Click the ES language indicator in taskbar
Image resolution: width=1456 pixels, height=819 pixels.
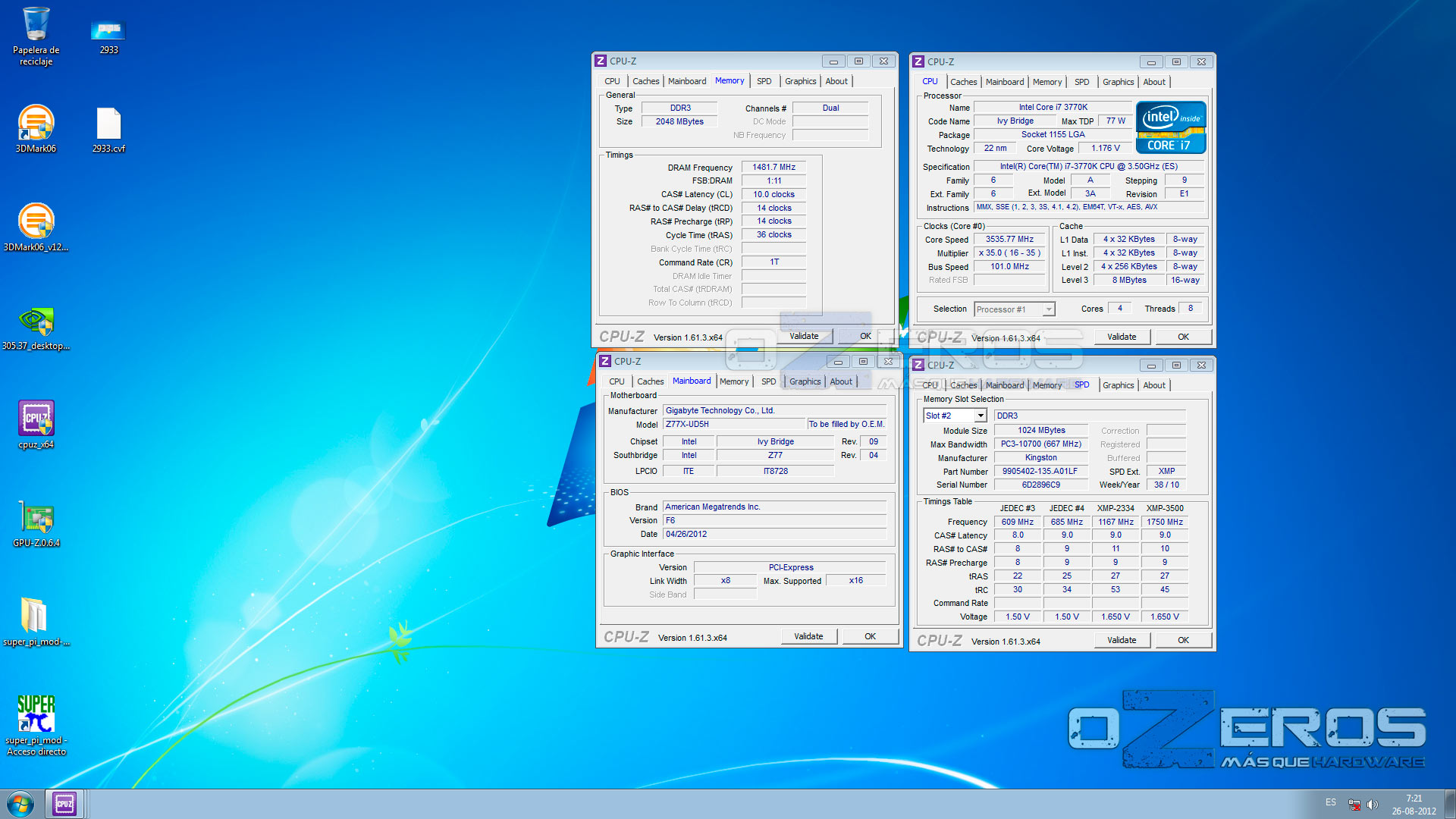[x=1331, y=802]
